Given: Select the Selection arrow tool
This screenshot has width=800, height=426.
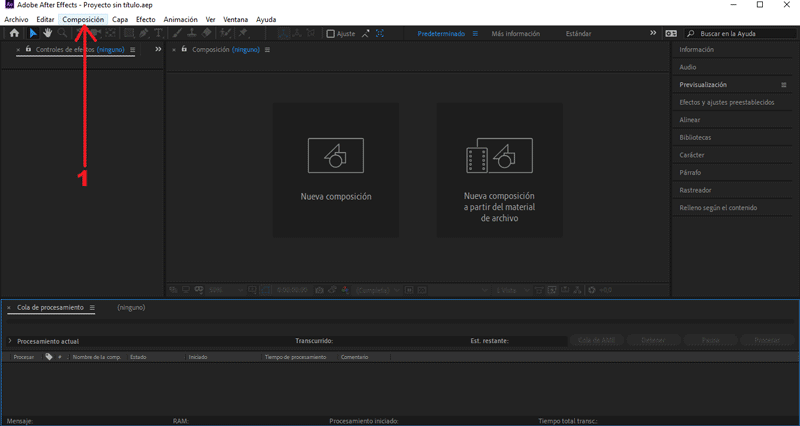Looking at the screenshot, I should [x=32, y=34].
